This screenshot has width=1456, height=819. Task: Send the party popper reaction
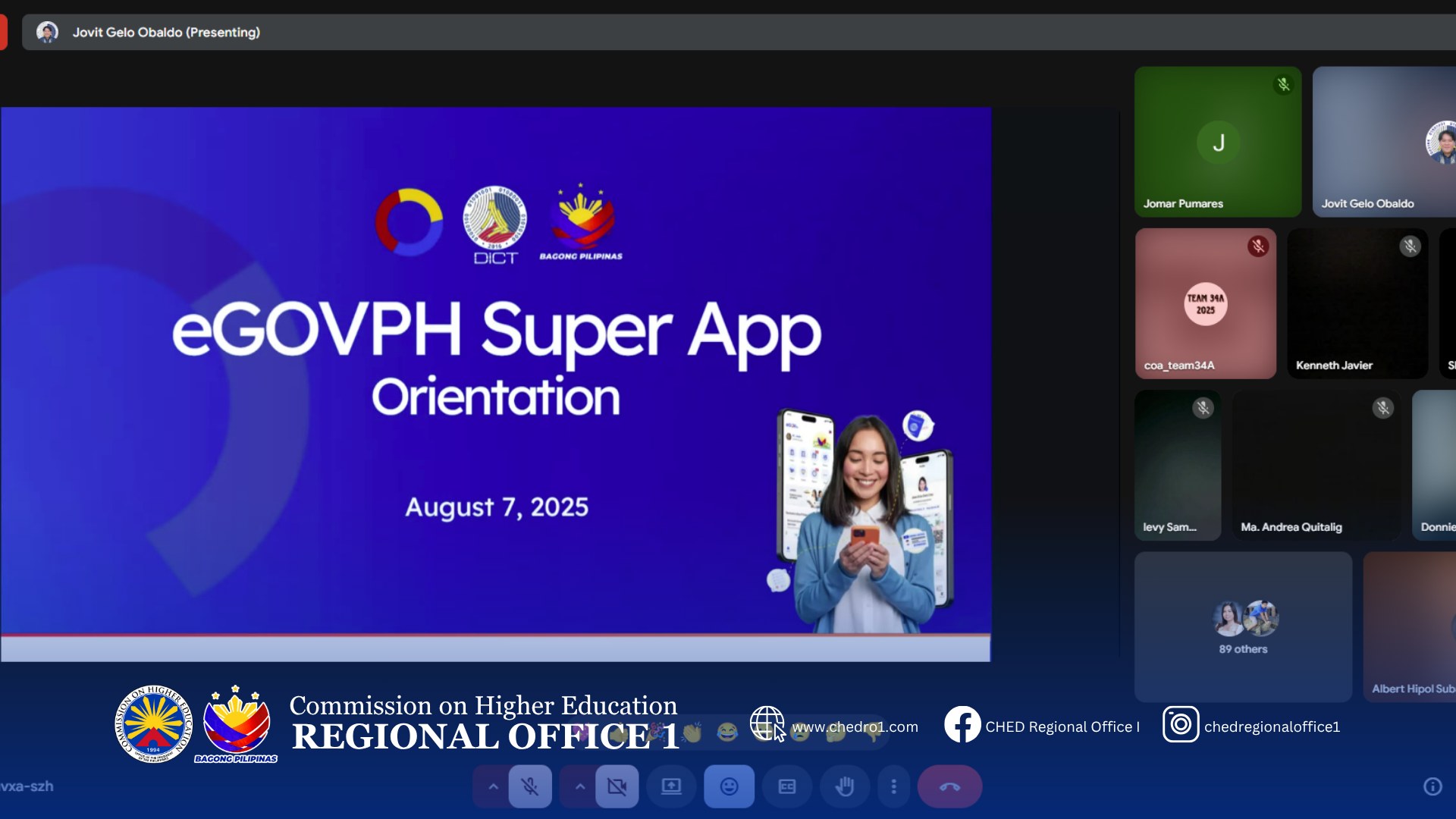click(655, 732)
